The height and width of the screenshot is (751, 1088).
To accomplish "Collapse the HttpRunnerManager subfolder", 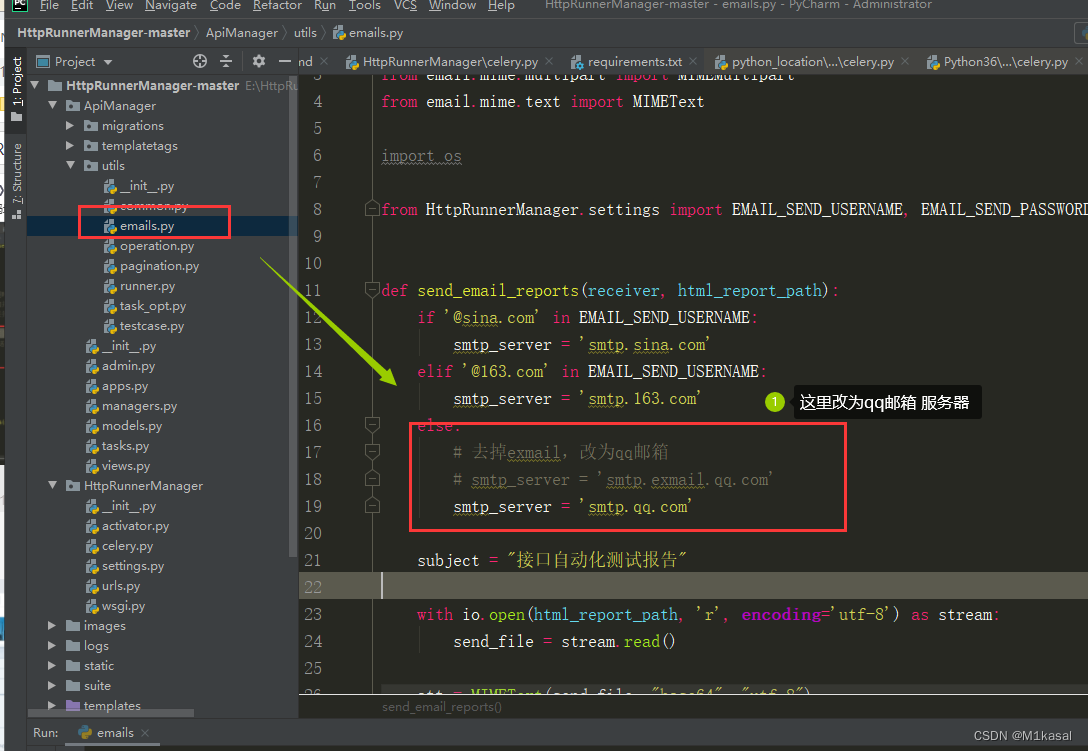I will click(x=53, y=485).
